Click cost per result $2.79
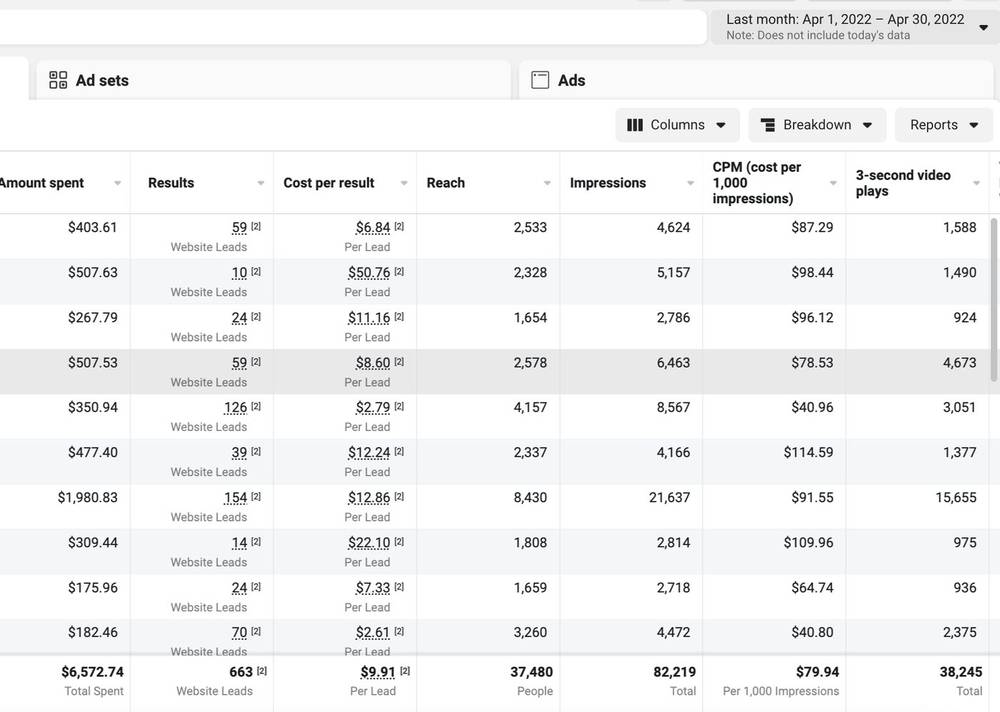 coord(373,408)
